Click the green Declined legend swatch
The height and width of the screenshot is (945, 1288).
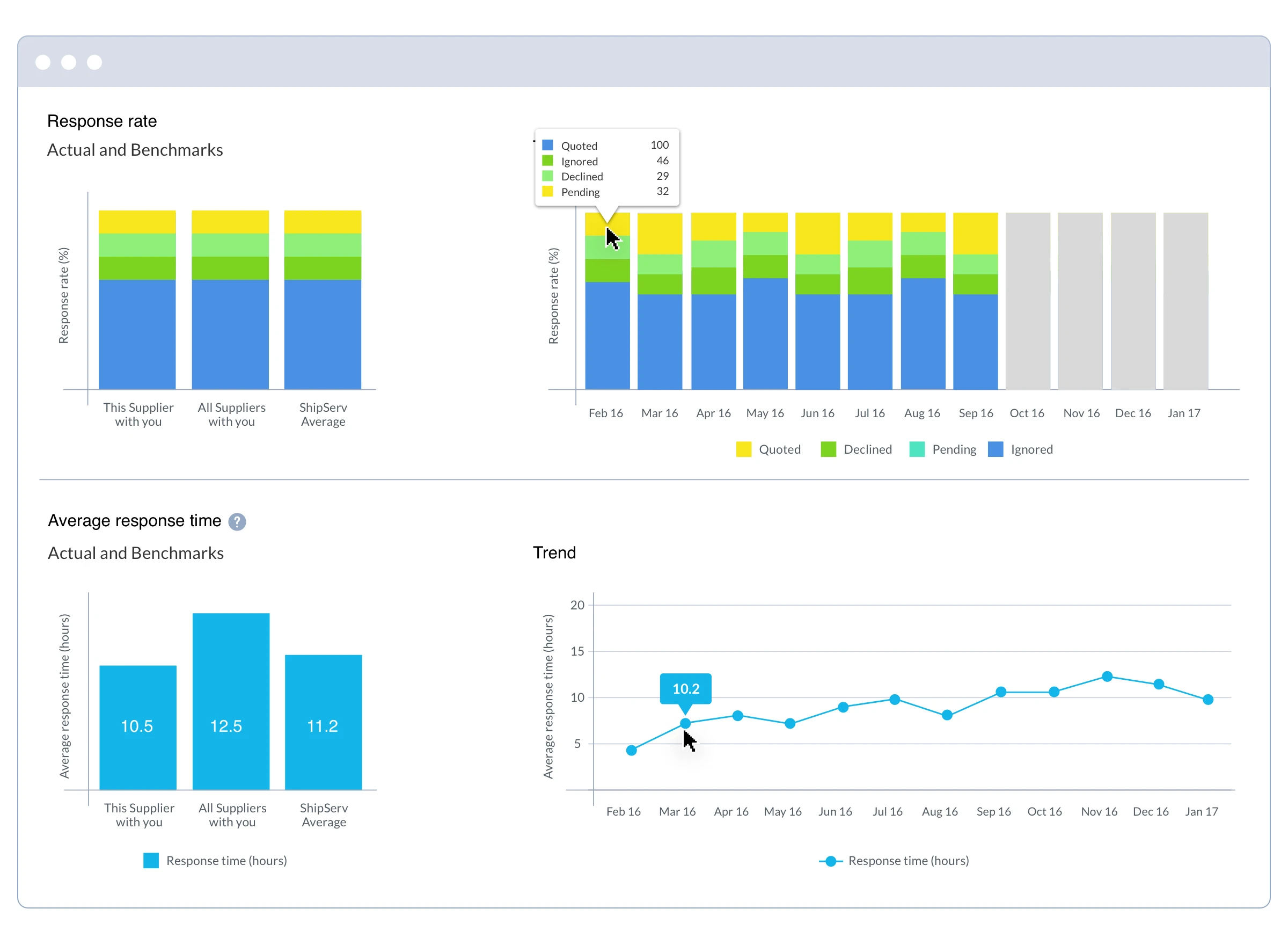(828, 449)
